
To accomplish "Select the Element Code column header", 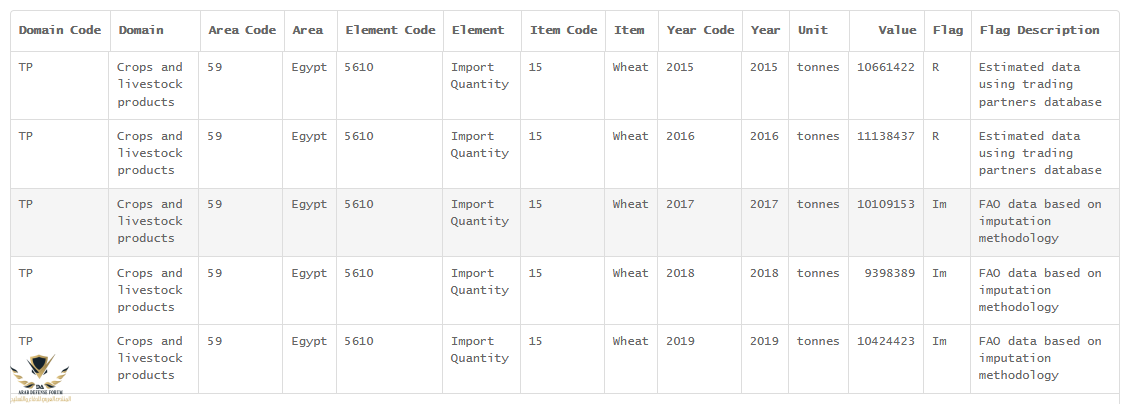I will (x=390, y=30).
